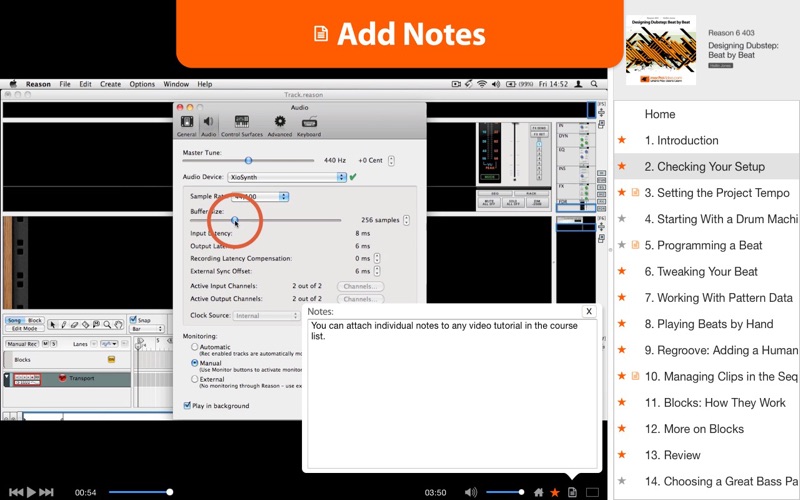Viewport: 800px width, 500px height.
Task: Open lesson 6. Tweaking Your Beat
Action: click(x=701, y=271)
